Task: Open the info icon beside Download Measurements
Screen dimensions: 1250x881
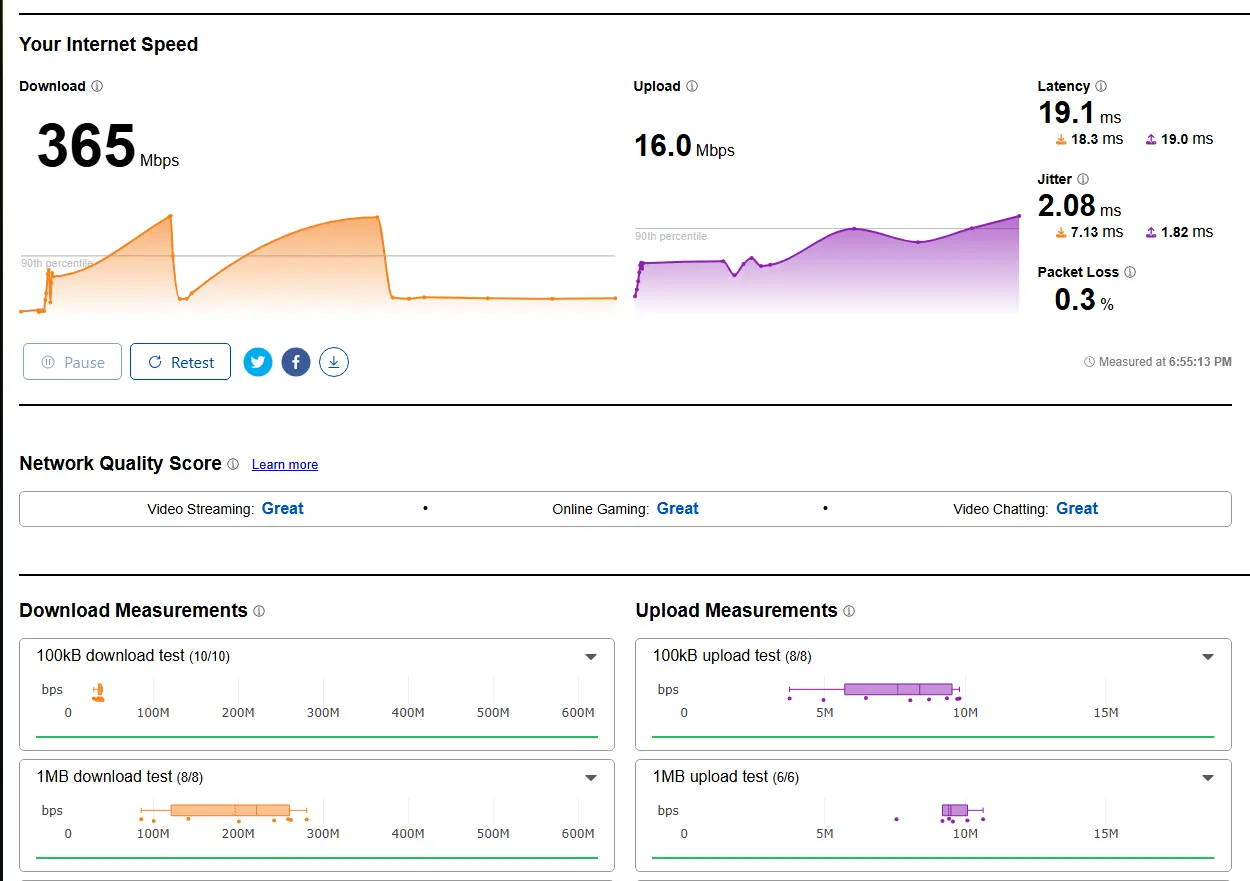Action: [259, 611]
